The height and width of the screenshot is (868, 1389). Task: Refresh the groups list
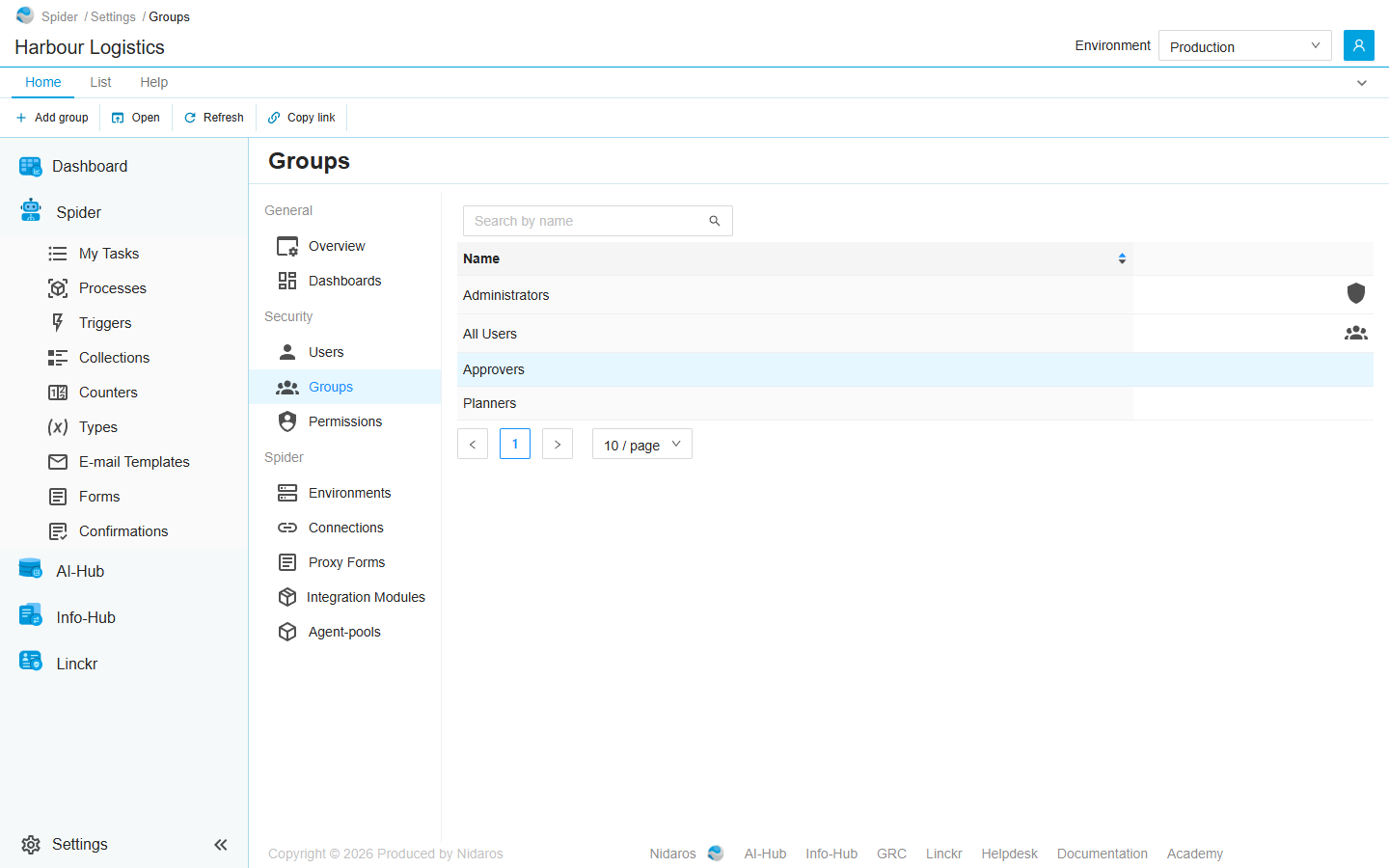pos(214,118)
